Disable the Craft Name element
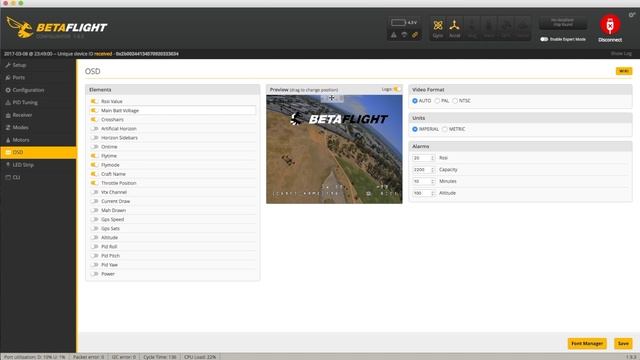 coord(94,174)
